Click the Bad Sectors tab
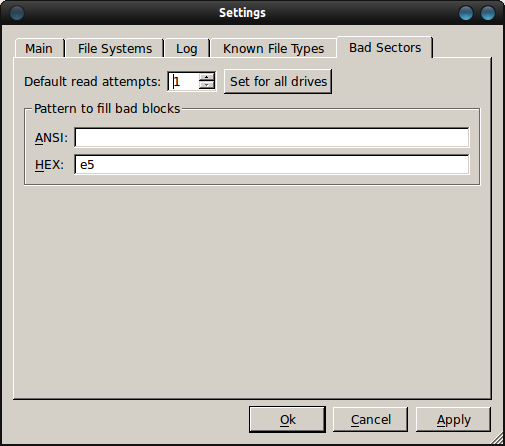Viewport: 505px width, 446px height. 385,47
